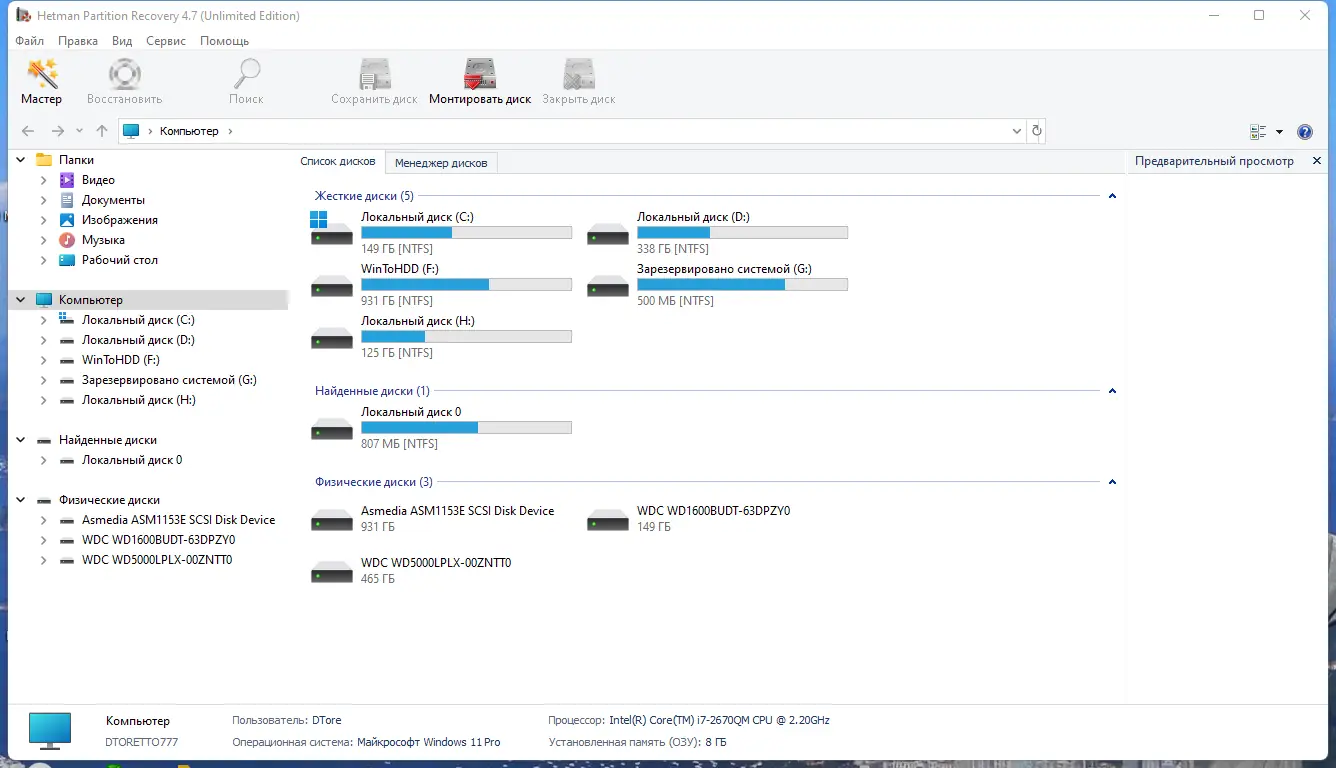This screenshot has height=768, width=1336.
Task: Expand Документы folder in tree
Action: 43,200
